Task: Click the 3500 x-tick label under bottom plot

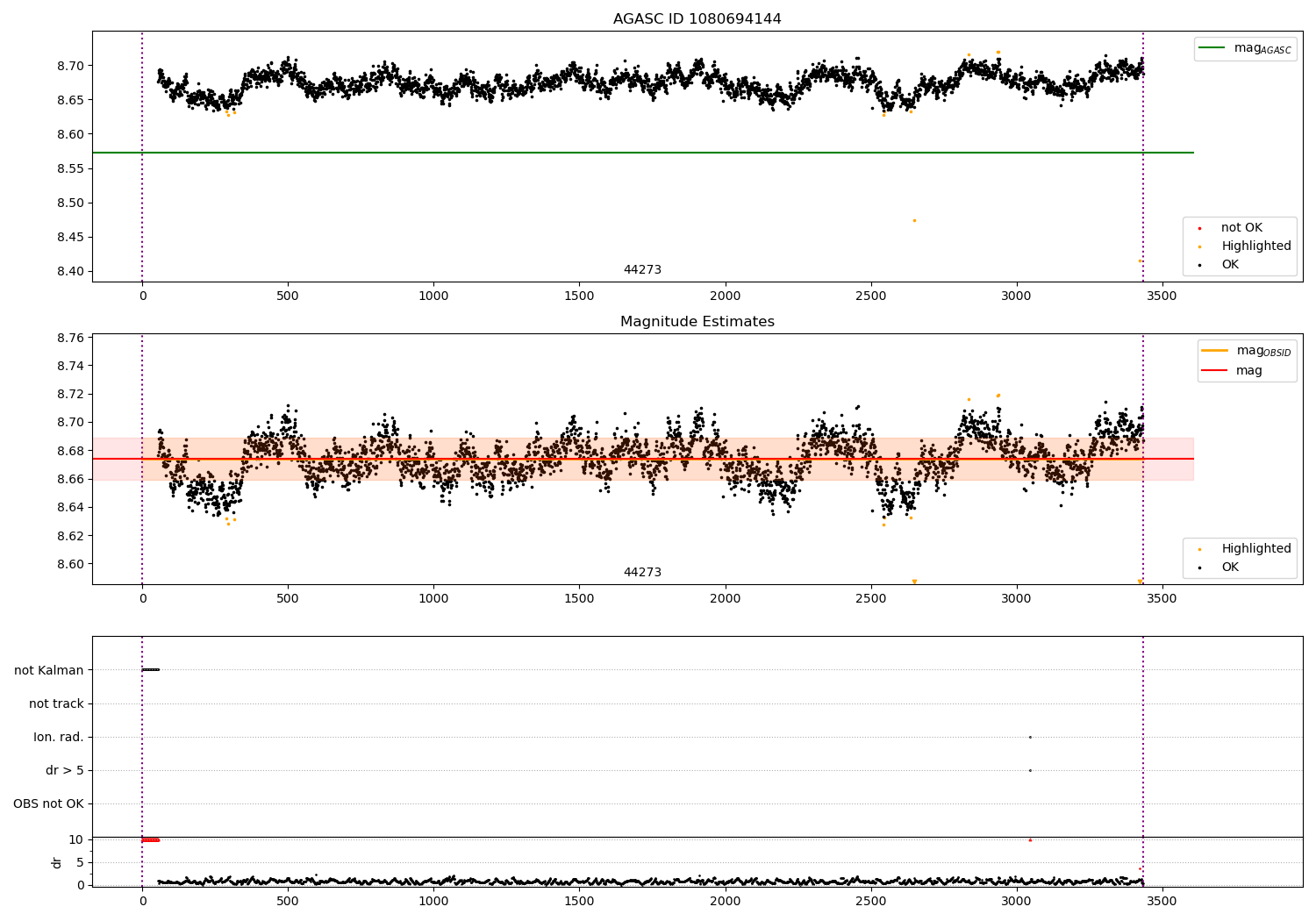Action: coord(1162,901)
